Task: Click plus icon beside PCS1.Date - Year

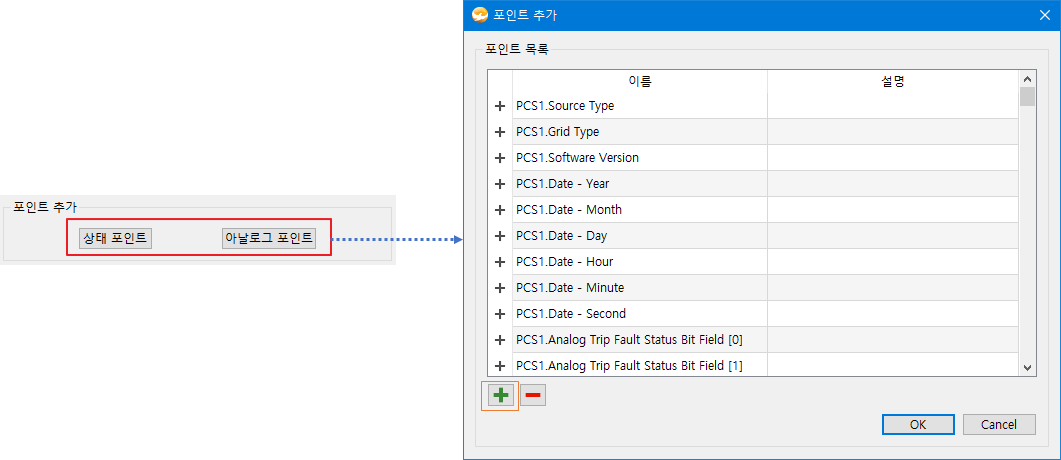Action: [x=500, y=184]
